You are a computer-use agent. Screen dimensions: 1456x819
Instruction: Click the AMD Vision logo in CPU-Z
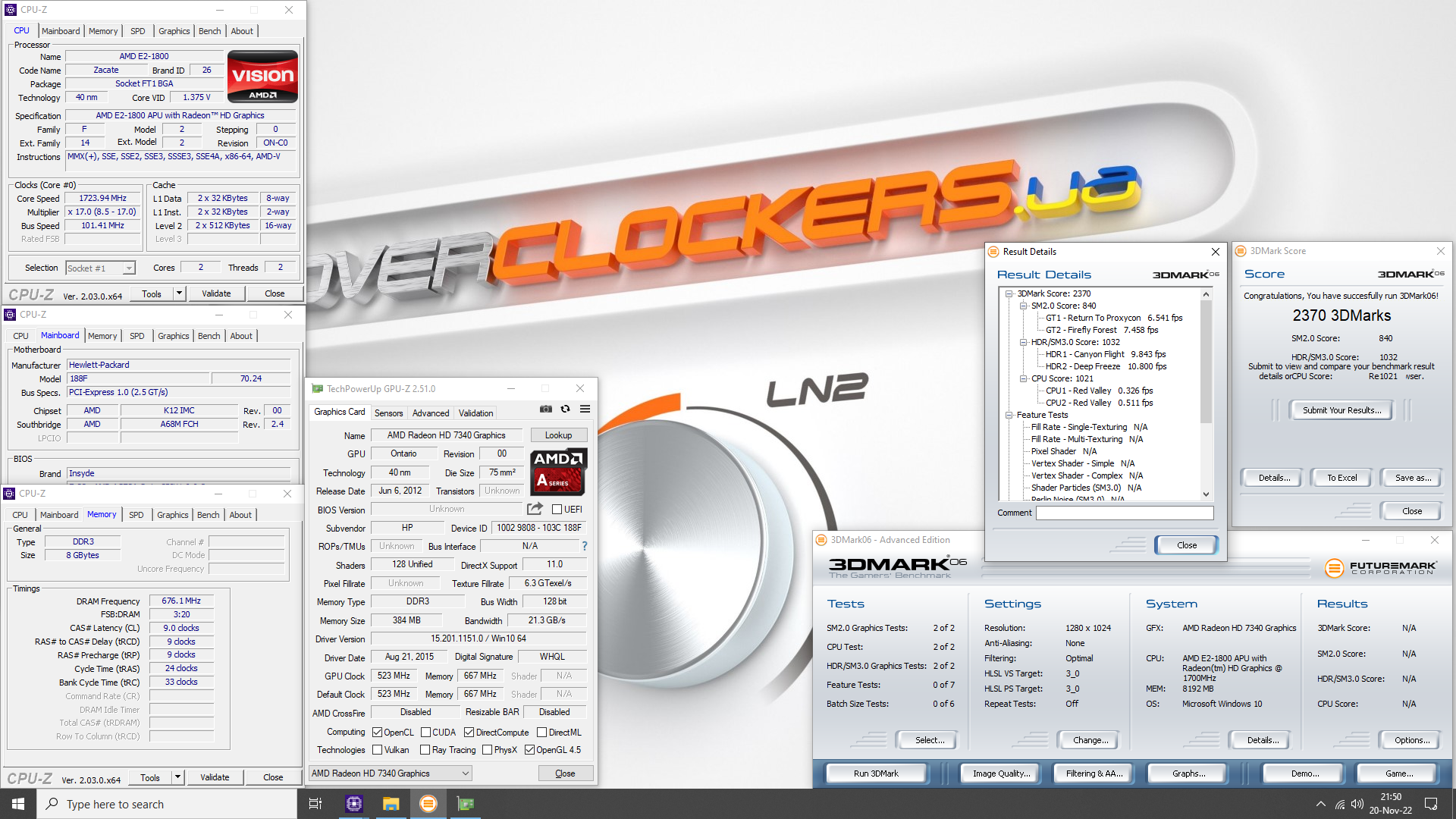(262, 77)
